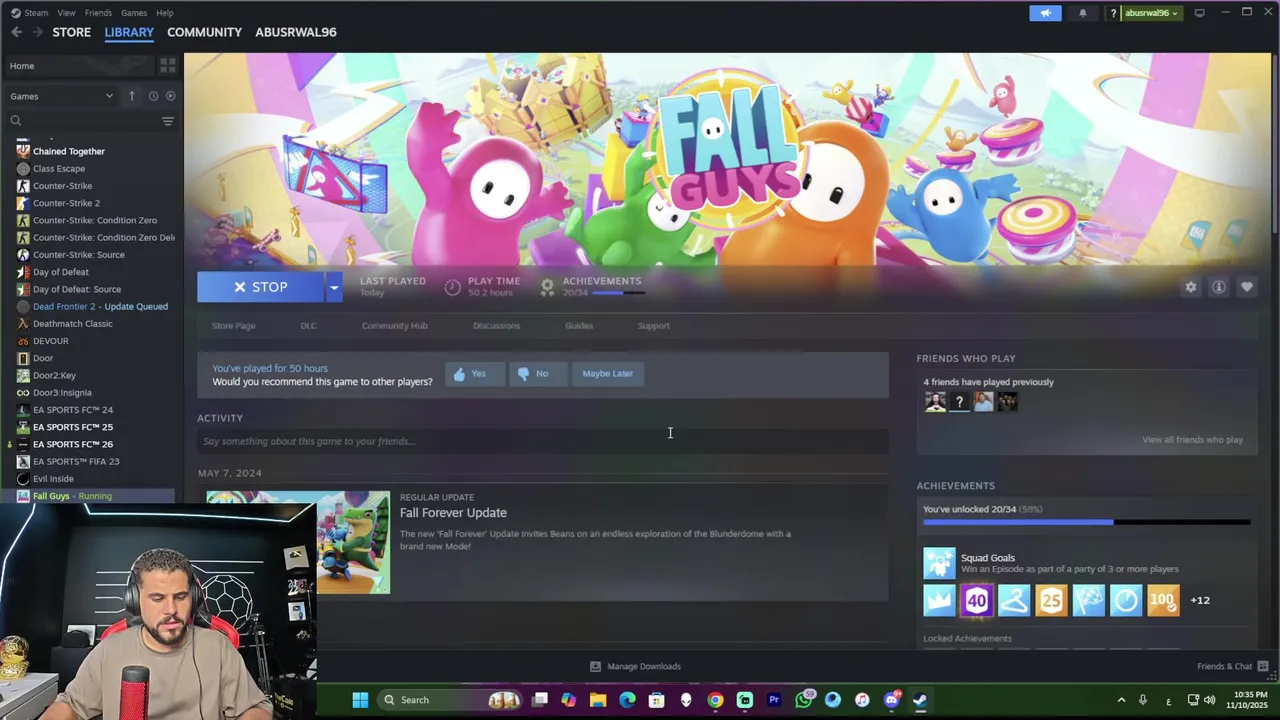Click the Steam back navigation arrow
1280x720 pixels.
click(16, 32)
